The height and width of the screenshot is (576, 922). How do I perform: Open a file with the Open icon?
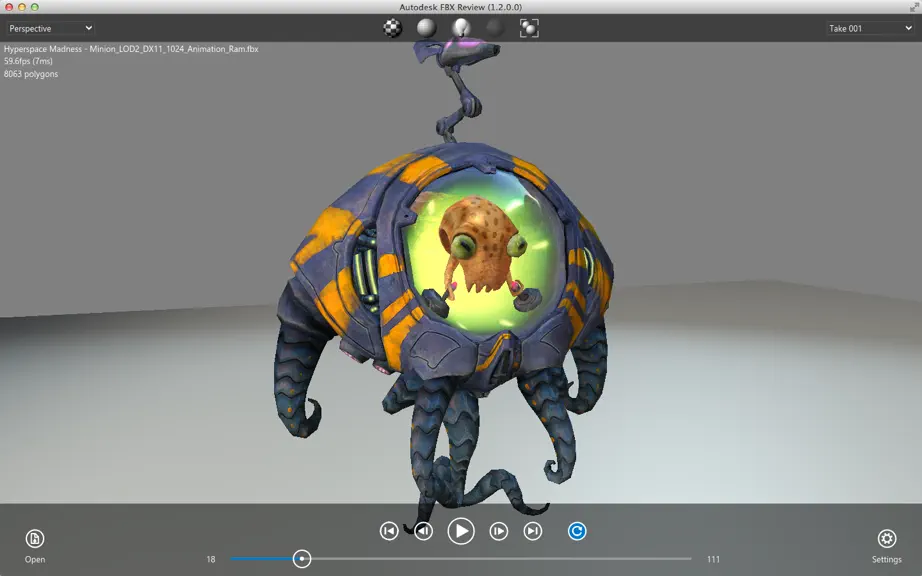pyautogui.click(x=35, y=538)
